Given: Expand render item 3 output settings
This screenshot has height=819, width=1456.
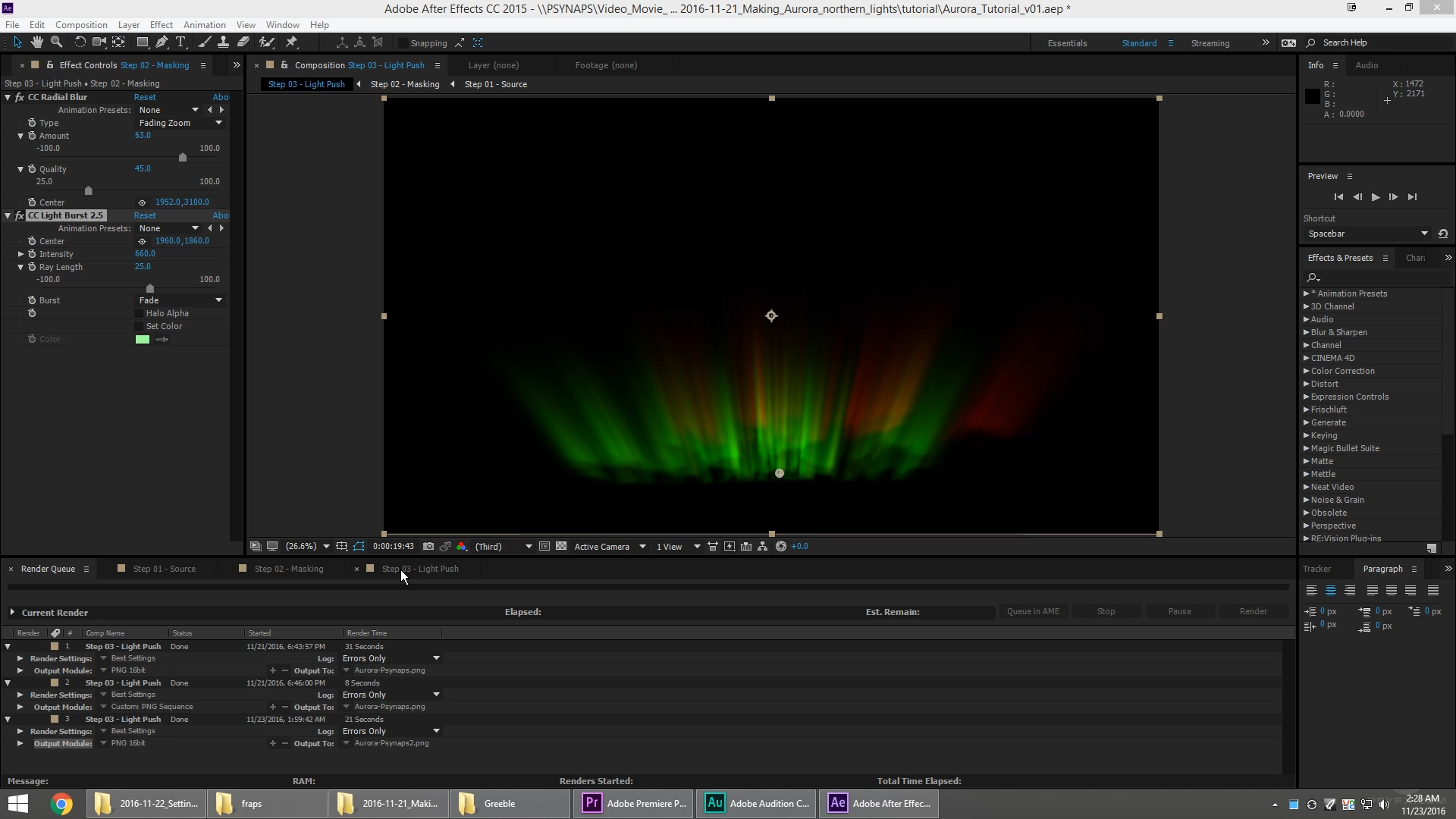Looking at the screenshot, I should [x=19, y=743].
